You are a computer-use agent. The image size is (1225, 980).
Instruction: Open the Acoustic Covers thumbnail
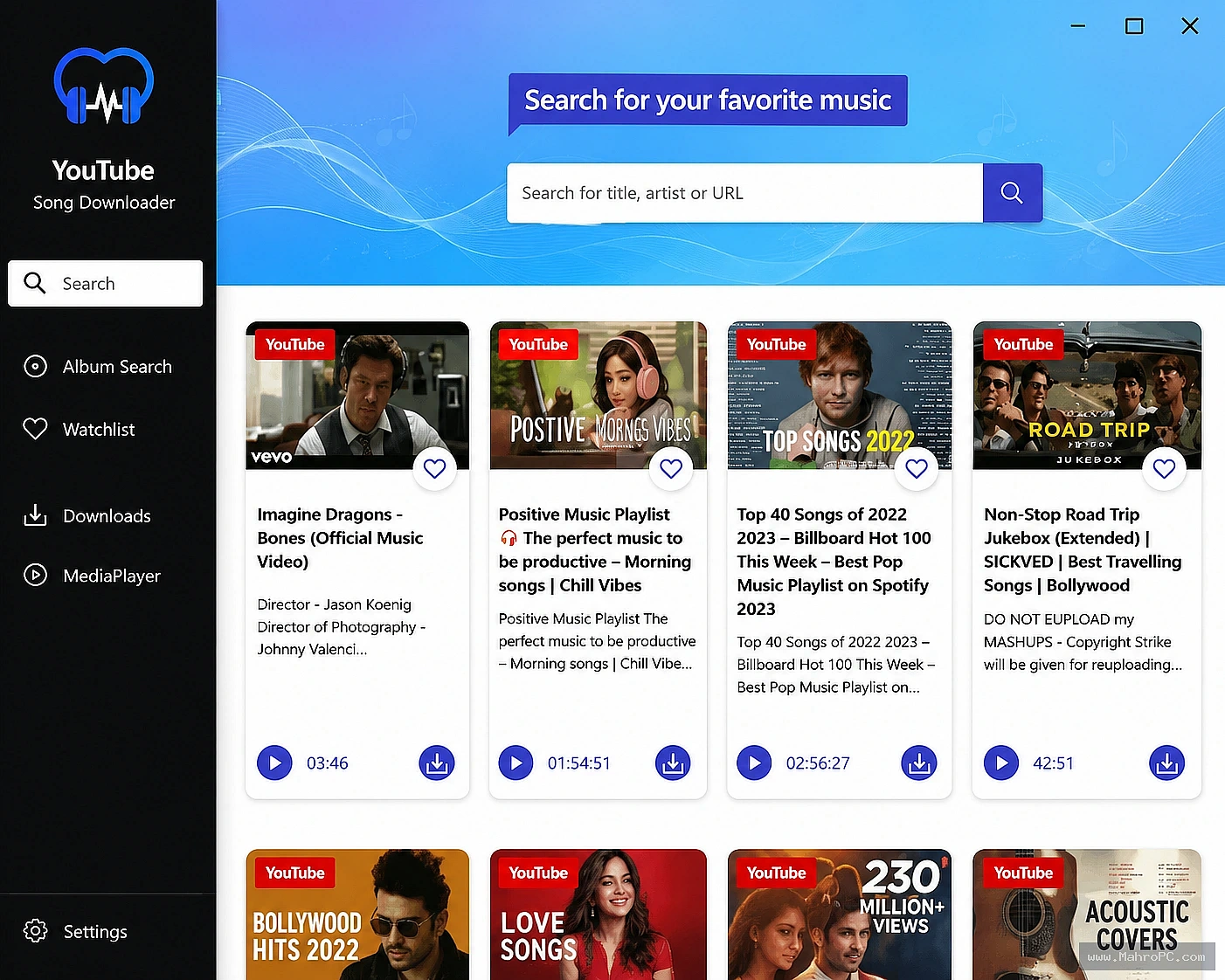point(1087,914)
